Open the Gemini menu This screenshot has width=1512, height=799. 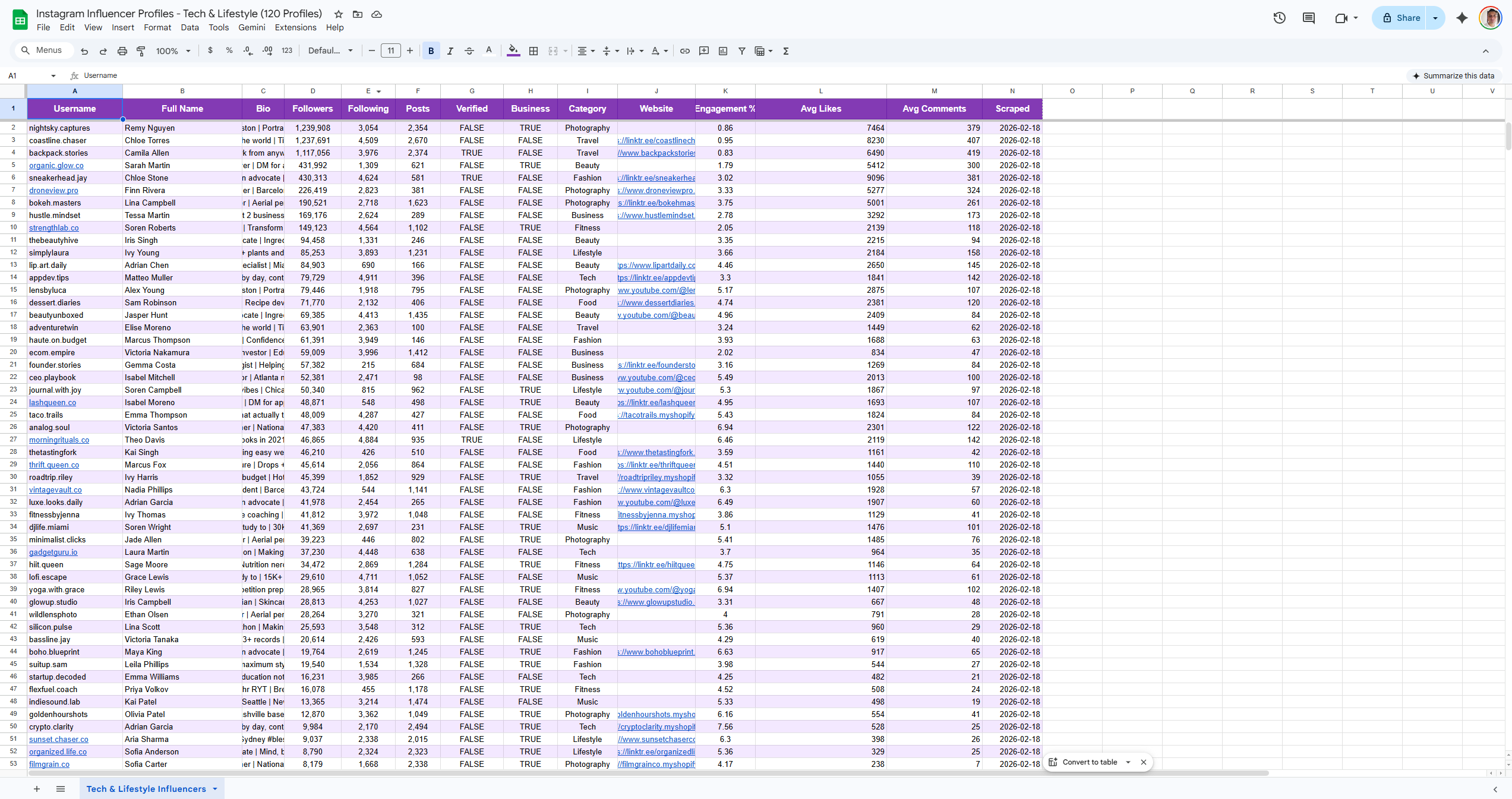click(251, 27)
